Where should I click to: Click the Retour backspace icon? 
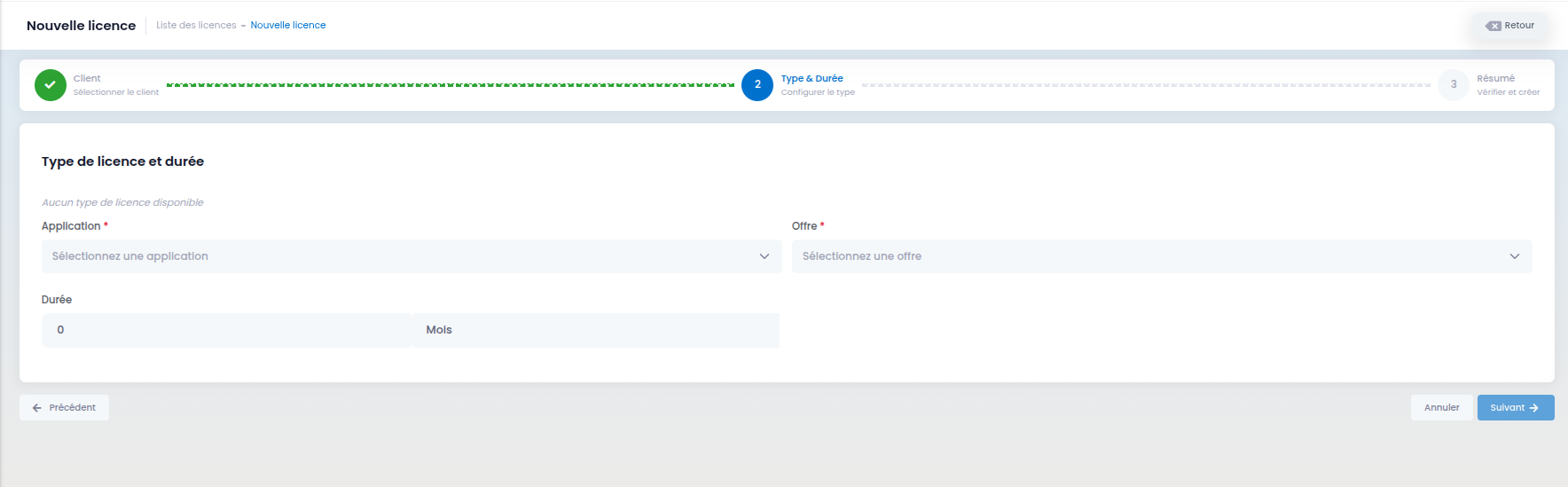click(x=1494, y=26)
